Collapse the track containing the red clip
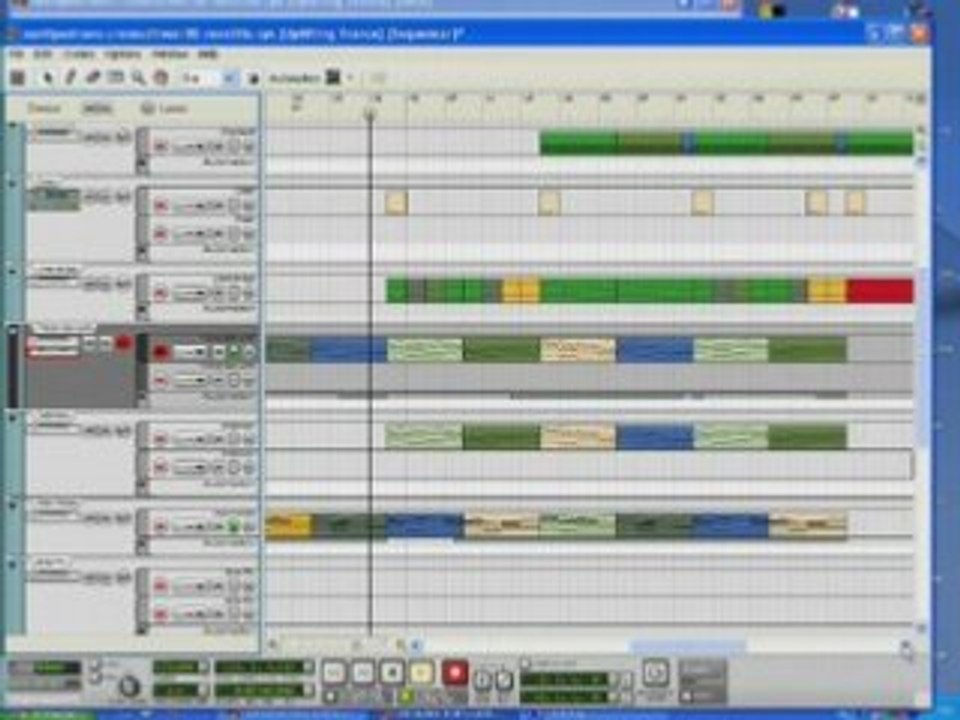960x720 pixels. pos(12,270)
